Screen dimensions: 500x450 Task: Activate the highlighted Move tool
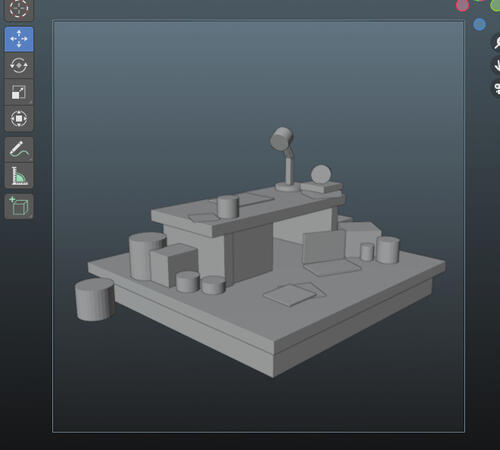tap(19, 39)
